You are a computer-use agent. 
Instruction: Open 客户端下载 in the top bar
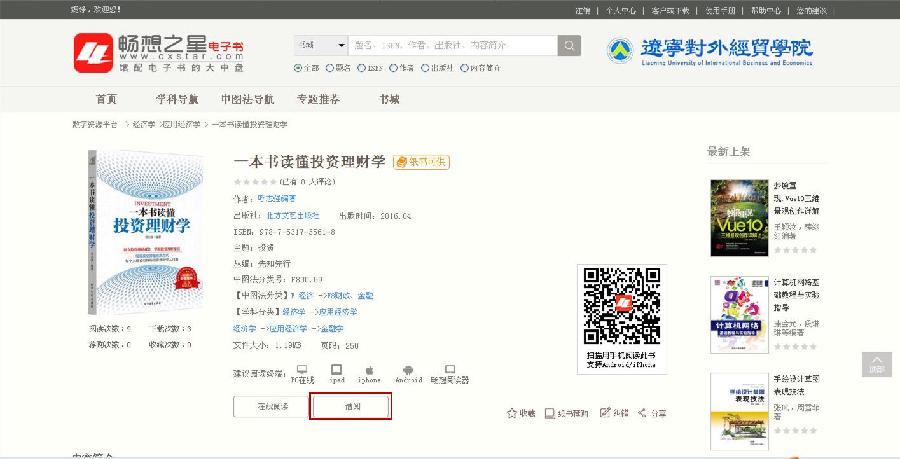pyautogui.click(x=670, y=10)
